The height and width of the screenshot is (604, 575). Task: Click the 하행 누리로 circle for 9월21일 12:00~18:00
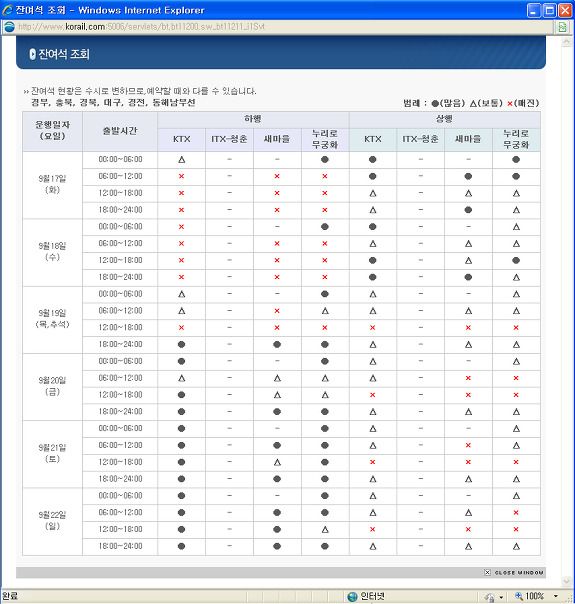(325, 462)
